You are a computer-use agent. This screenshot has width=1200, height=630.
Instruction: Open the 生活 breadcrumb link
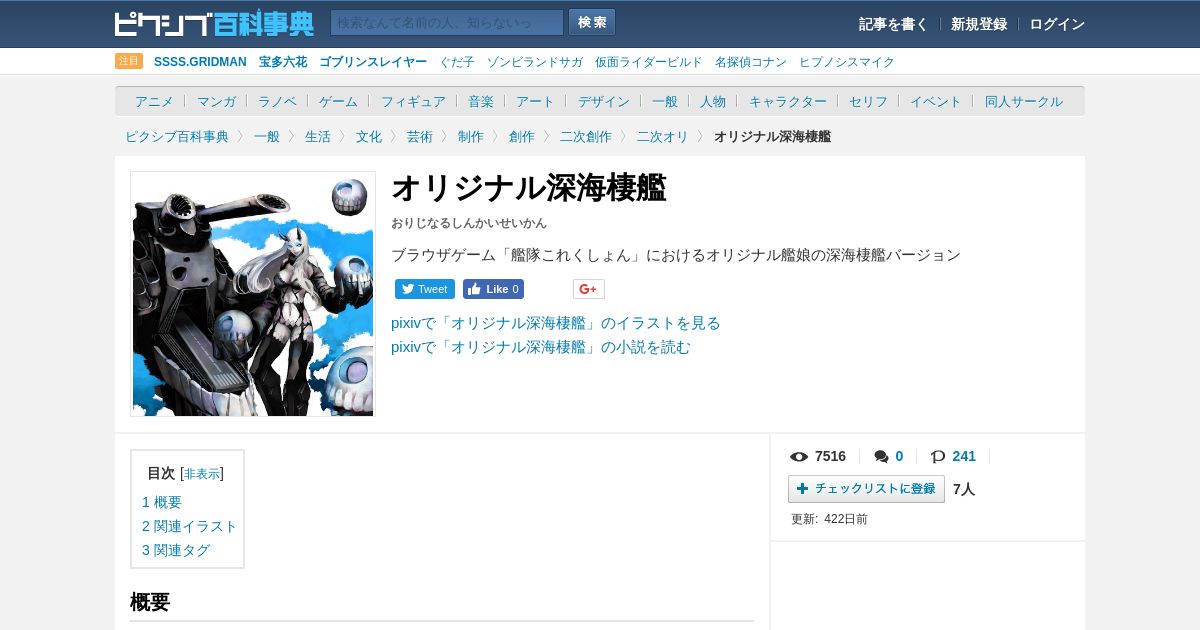(x=318, y=136)
